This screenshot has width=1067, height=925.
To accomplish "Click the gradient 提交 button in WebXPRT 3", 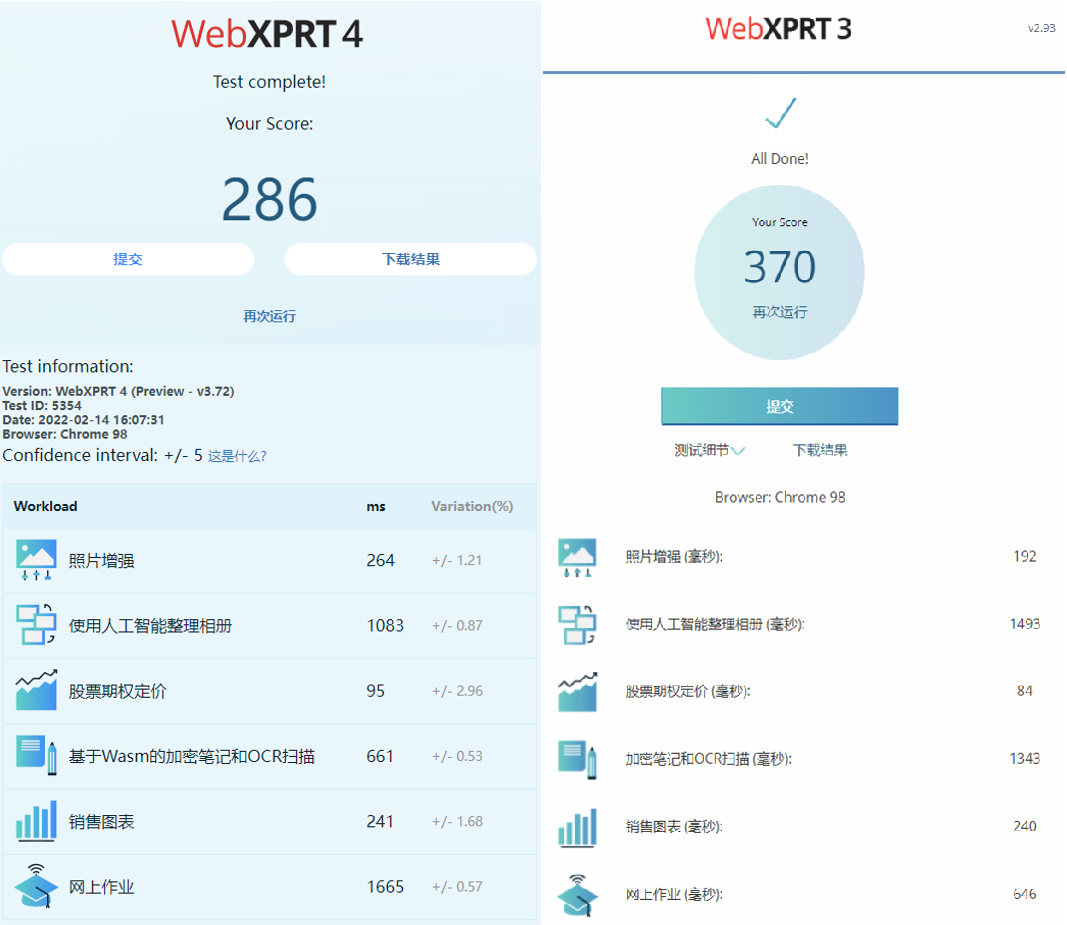I will click(x=780, y=406).
